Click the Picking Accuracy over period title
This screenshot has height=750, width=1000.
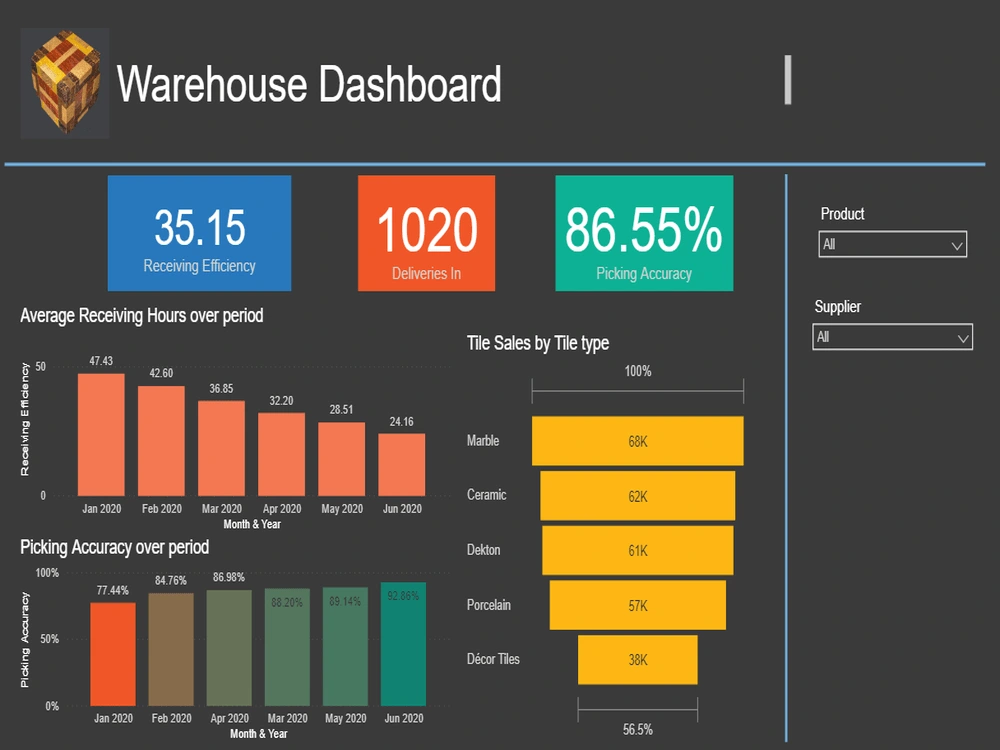[x=113, y=547]
